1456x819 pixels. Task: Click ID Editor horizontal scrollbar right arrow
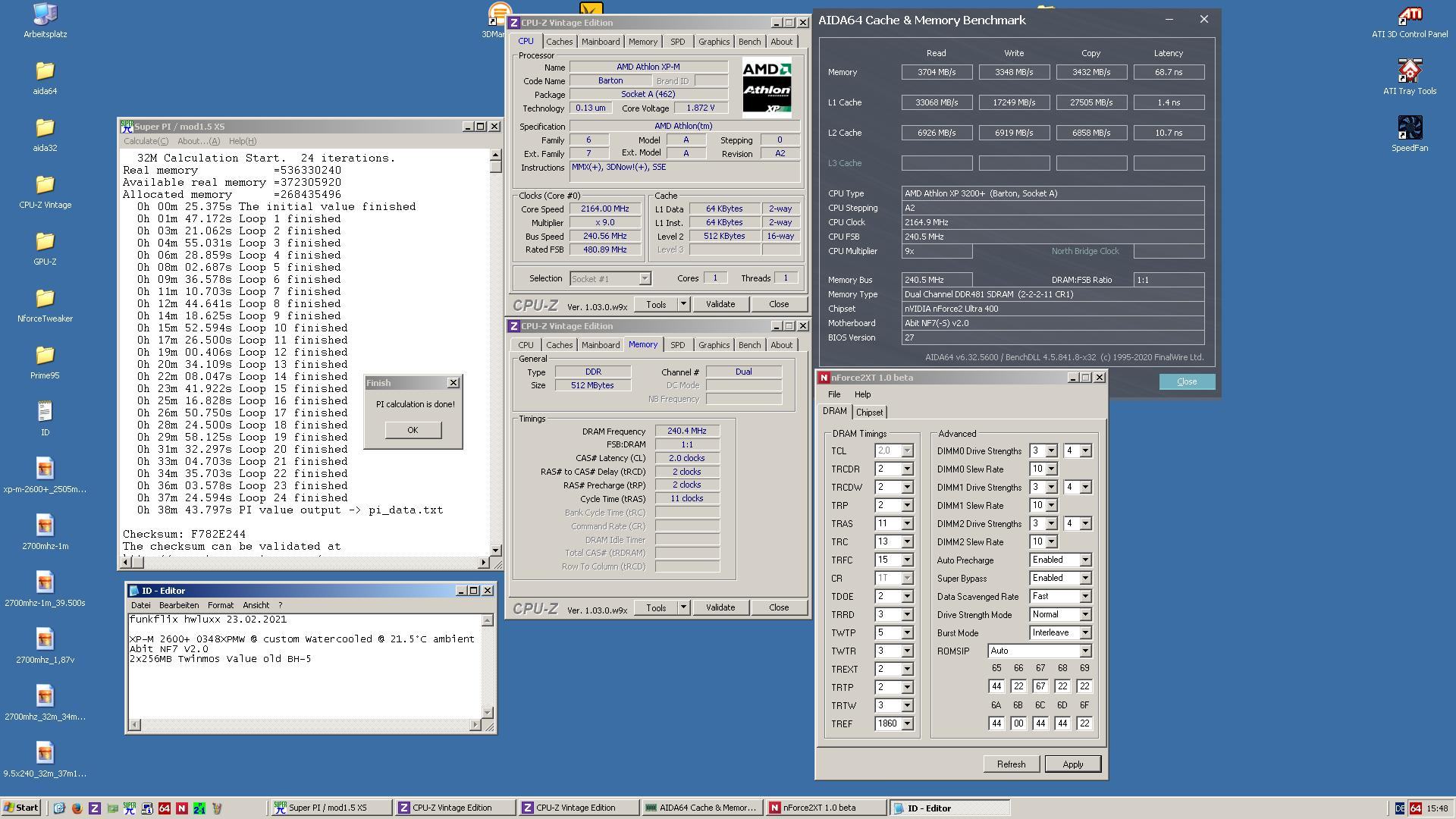[475, 725]
